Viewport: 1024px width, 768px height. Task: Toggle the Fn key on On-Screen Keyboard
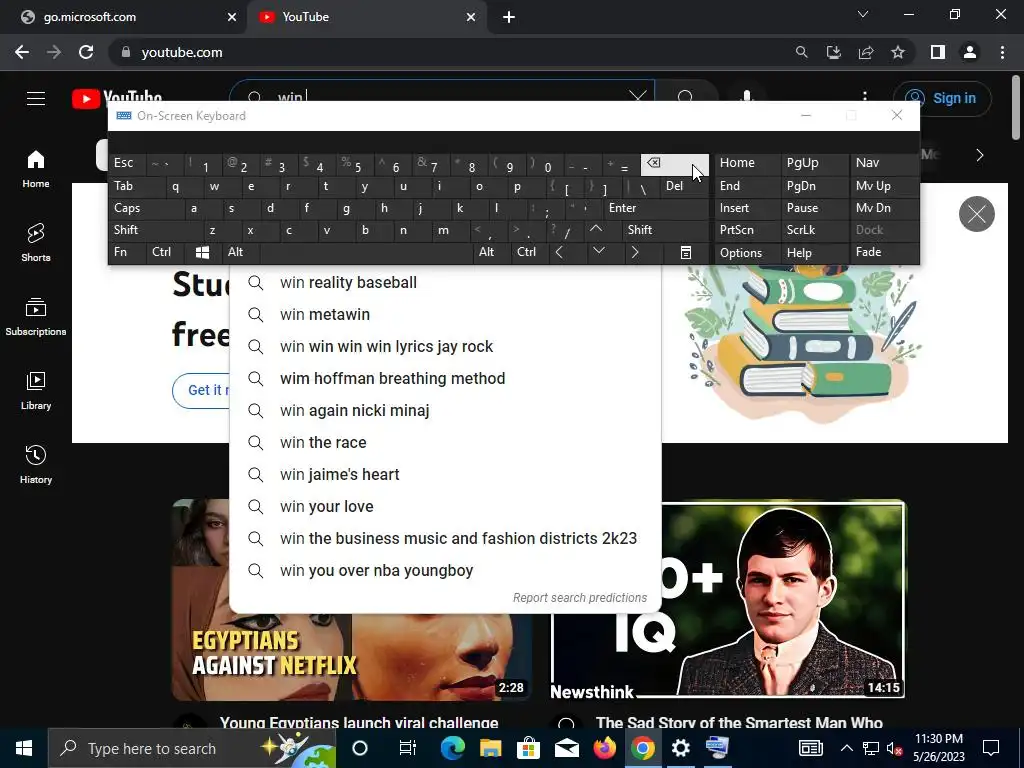(127, 252)
